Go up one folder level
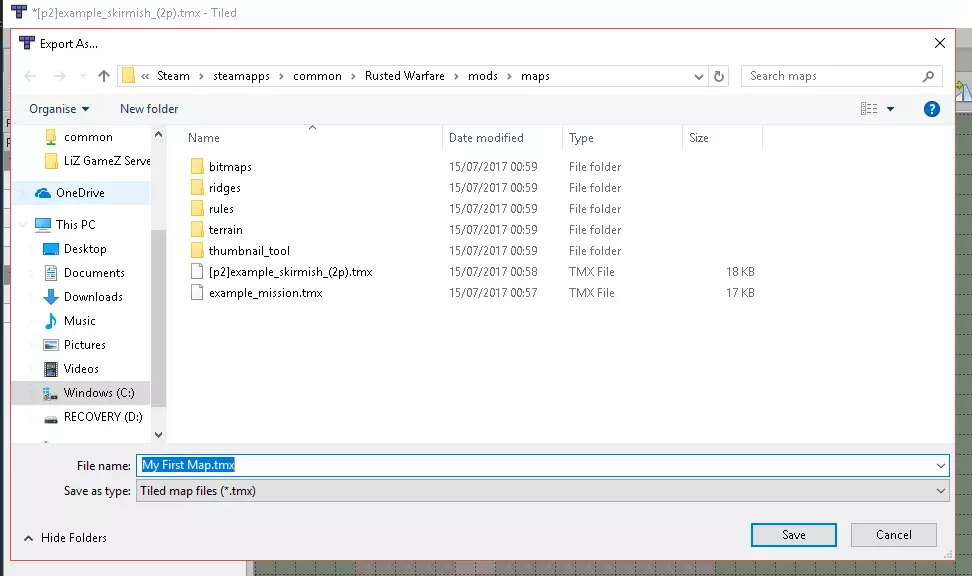Viewport: 972px width, 576px height. pos(104,76)
